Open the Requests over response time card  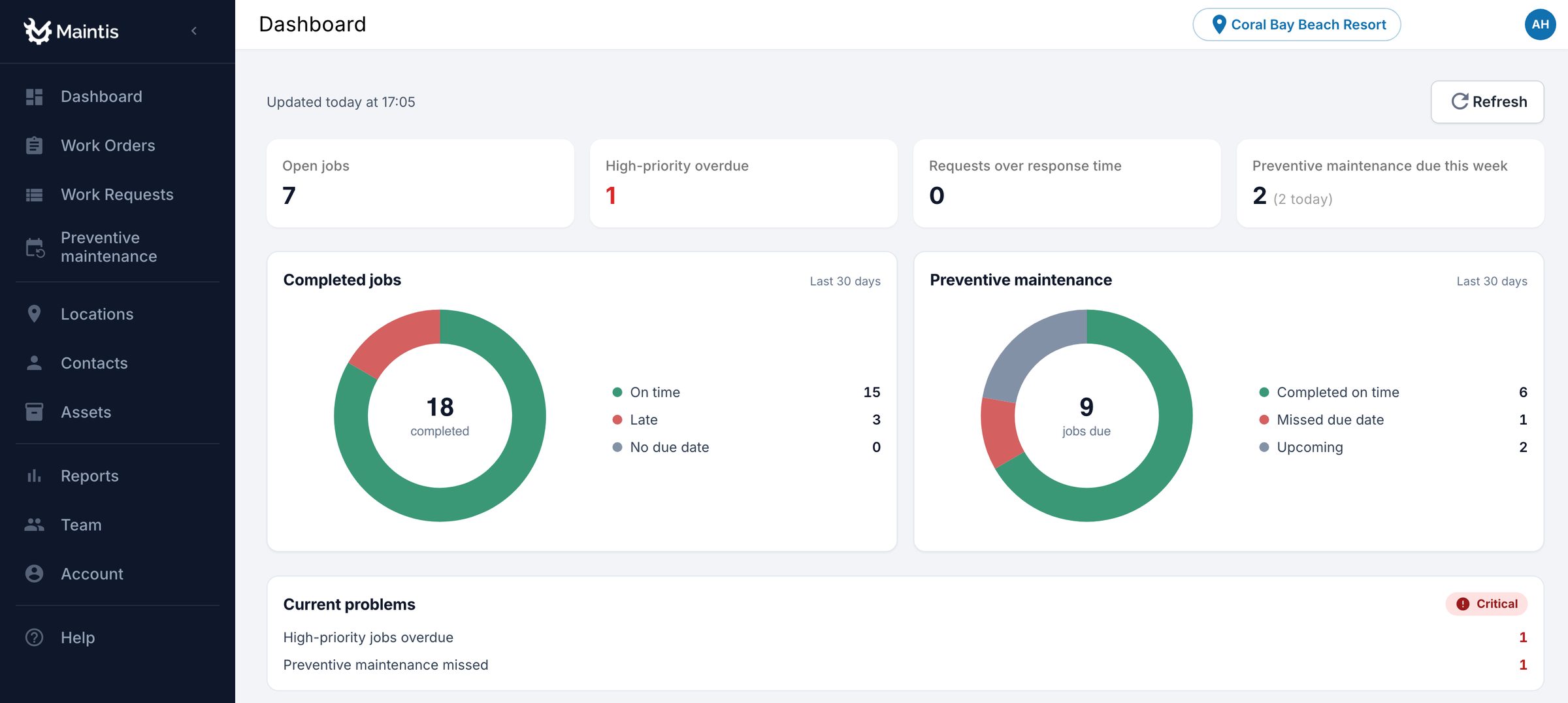point(1067,184)
